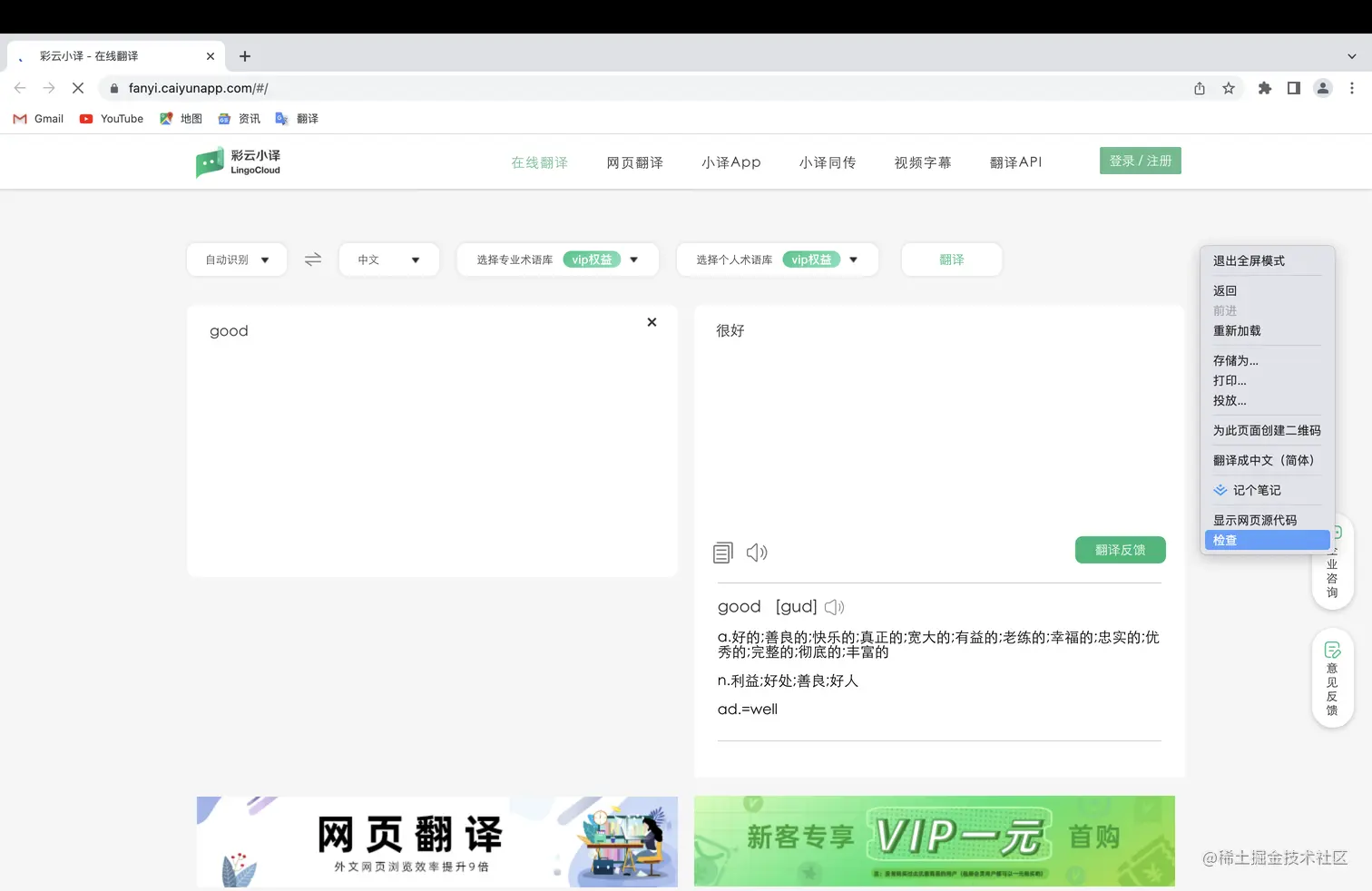The height and width of the screenshot is (891, 1372).
Task: Open the YouTube bookmark in the bookmarks bar
Action: point(111,118)
